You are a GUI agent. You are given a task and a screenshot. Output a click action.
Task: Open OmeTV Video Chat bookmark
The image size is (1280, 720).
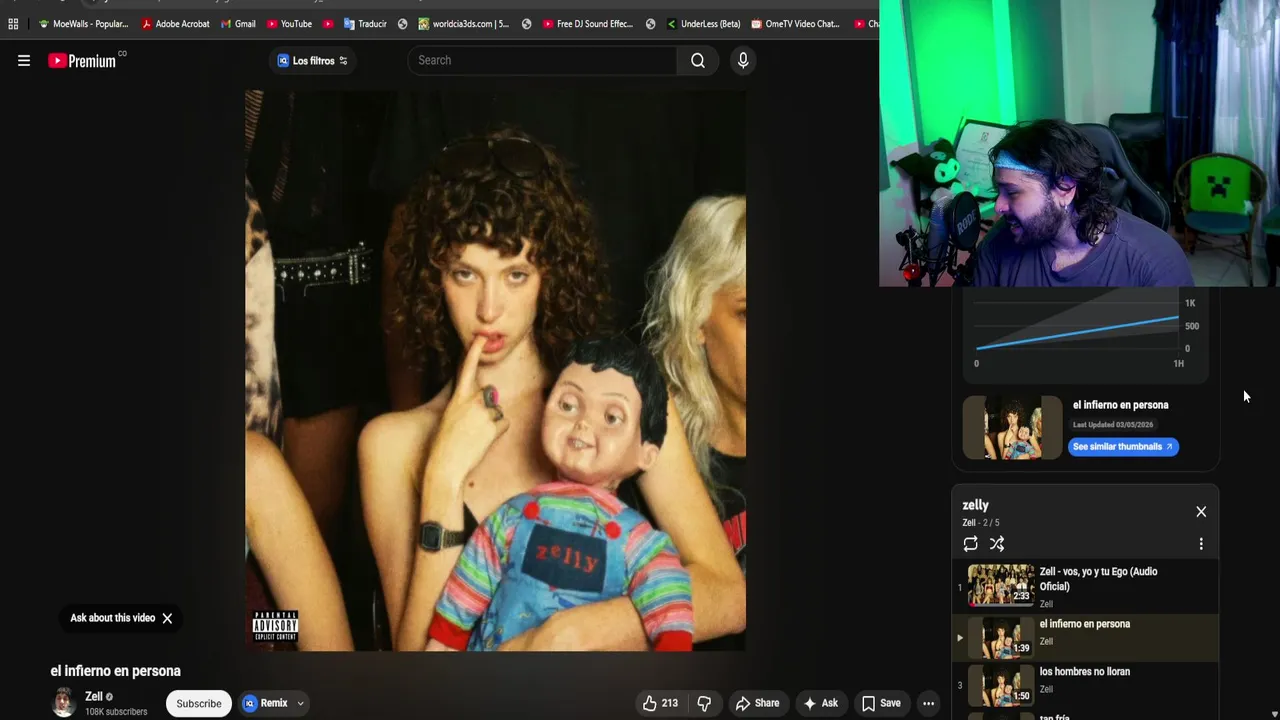[795, 24]
